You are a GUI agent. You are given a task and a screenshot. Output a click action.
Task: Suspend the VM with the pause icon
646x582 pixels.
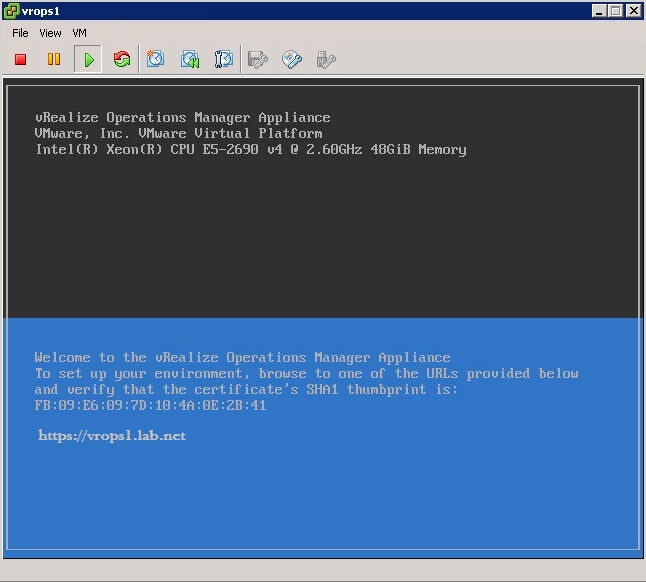[x=54, y=60]
